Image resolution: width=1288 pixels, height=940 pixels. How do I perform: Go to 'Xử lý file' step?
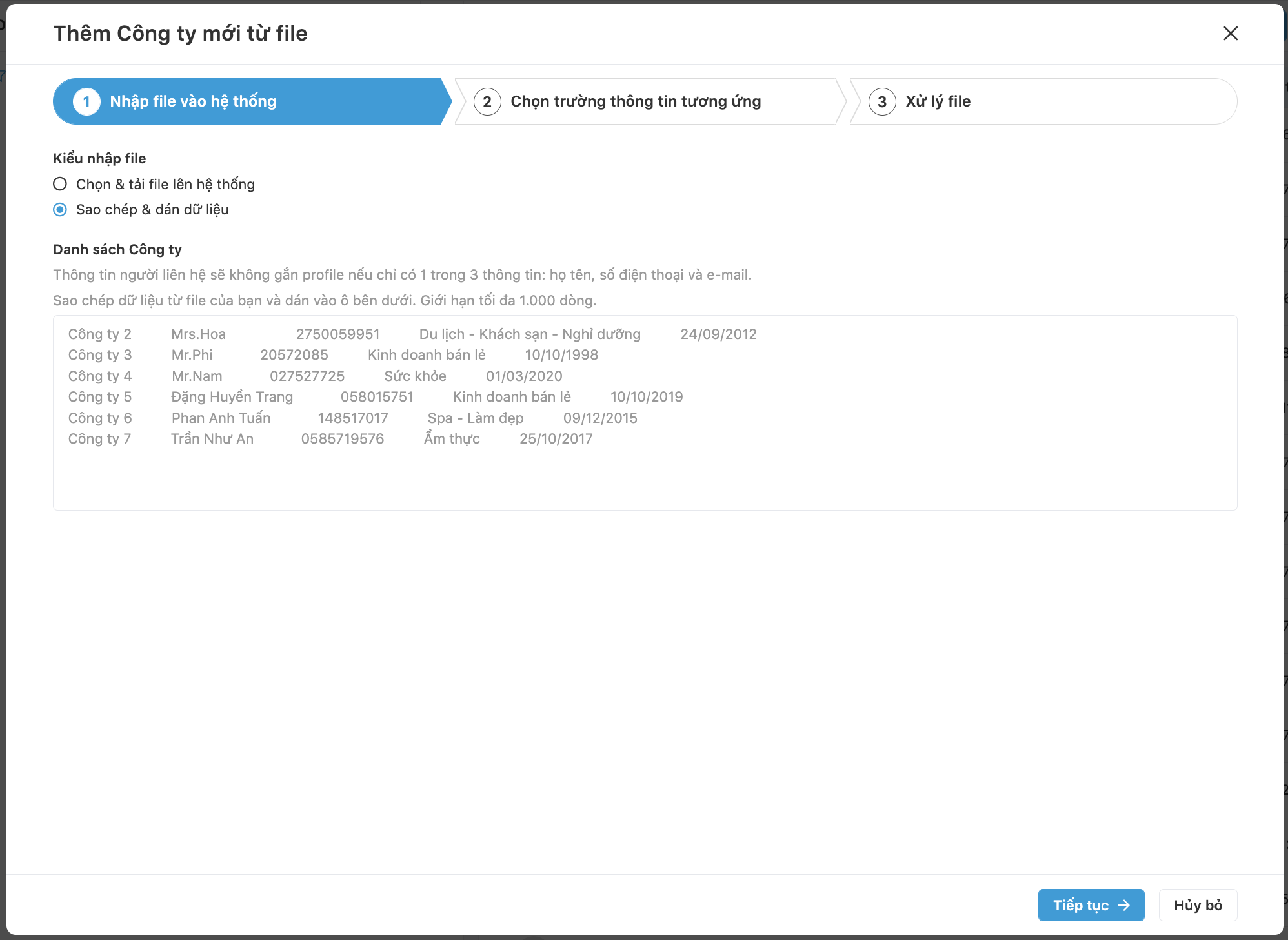(938, 101)
